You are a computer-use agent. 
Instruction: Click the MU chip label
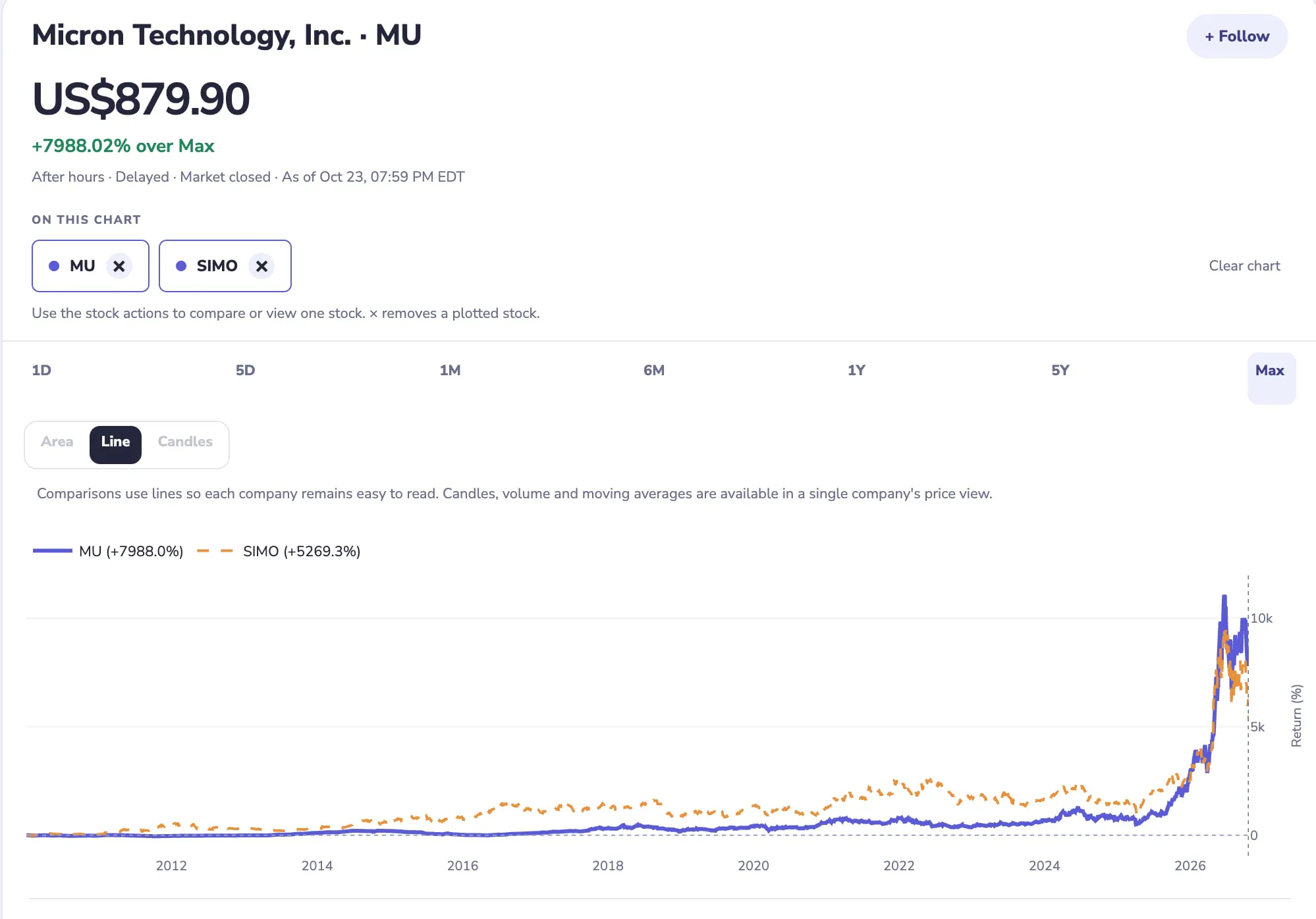(82, 266)
